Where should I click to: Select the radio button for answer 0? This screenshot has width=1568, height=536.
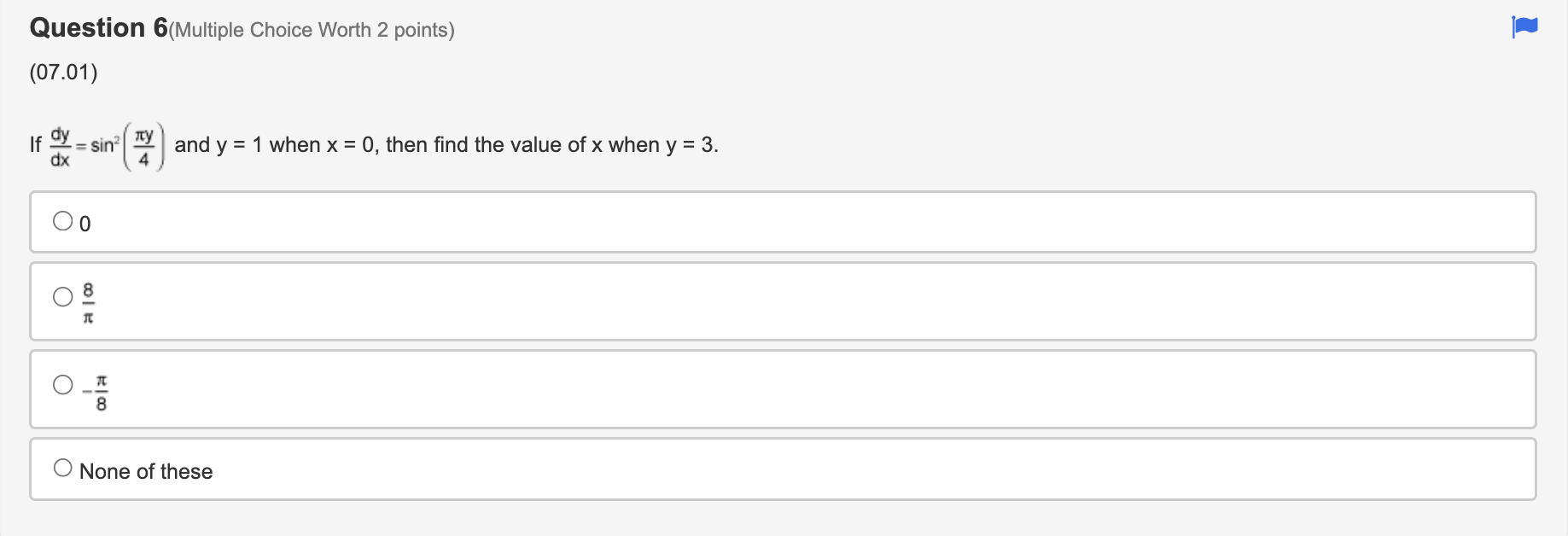click(62, 221)
